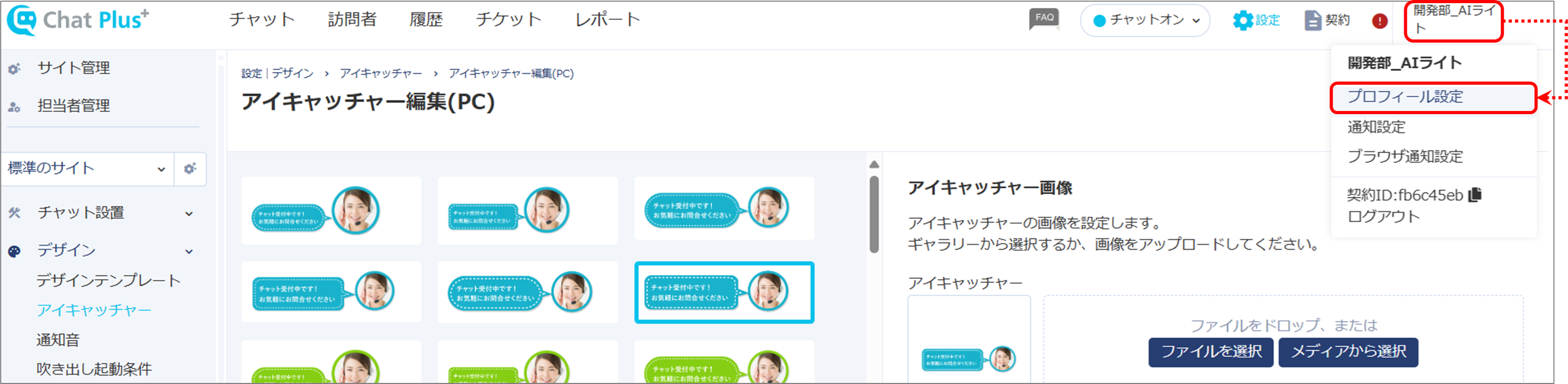Go to the 訪問者 tab
The image size is (1568, 384).
point(353,19)
